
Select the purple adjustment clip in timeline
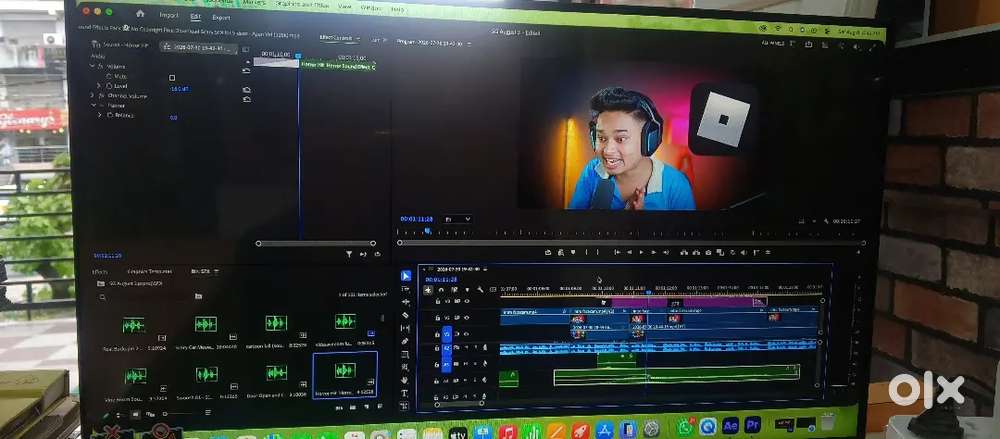pos(682,303)
